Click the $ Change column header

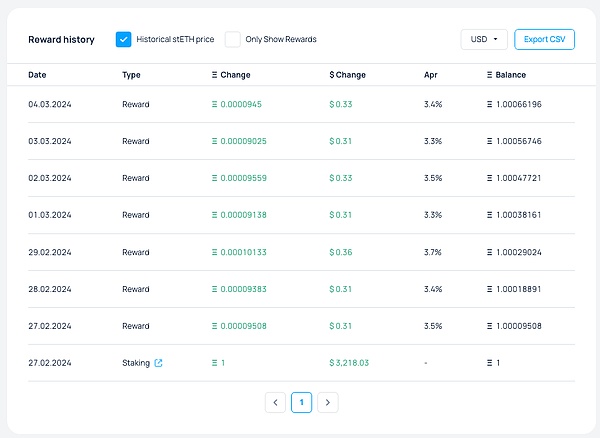click(x=347, y=75)
